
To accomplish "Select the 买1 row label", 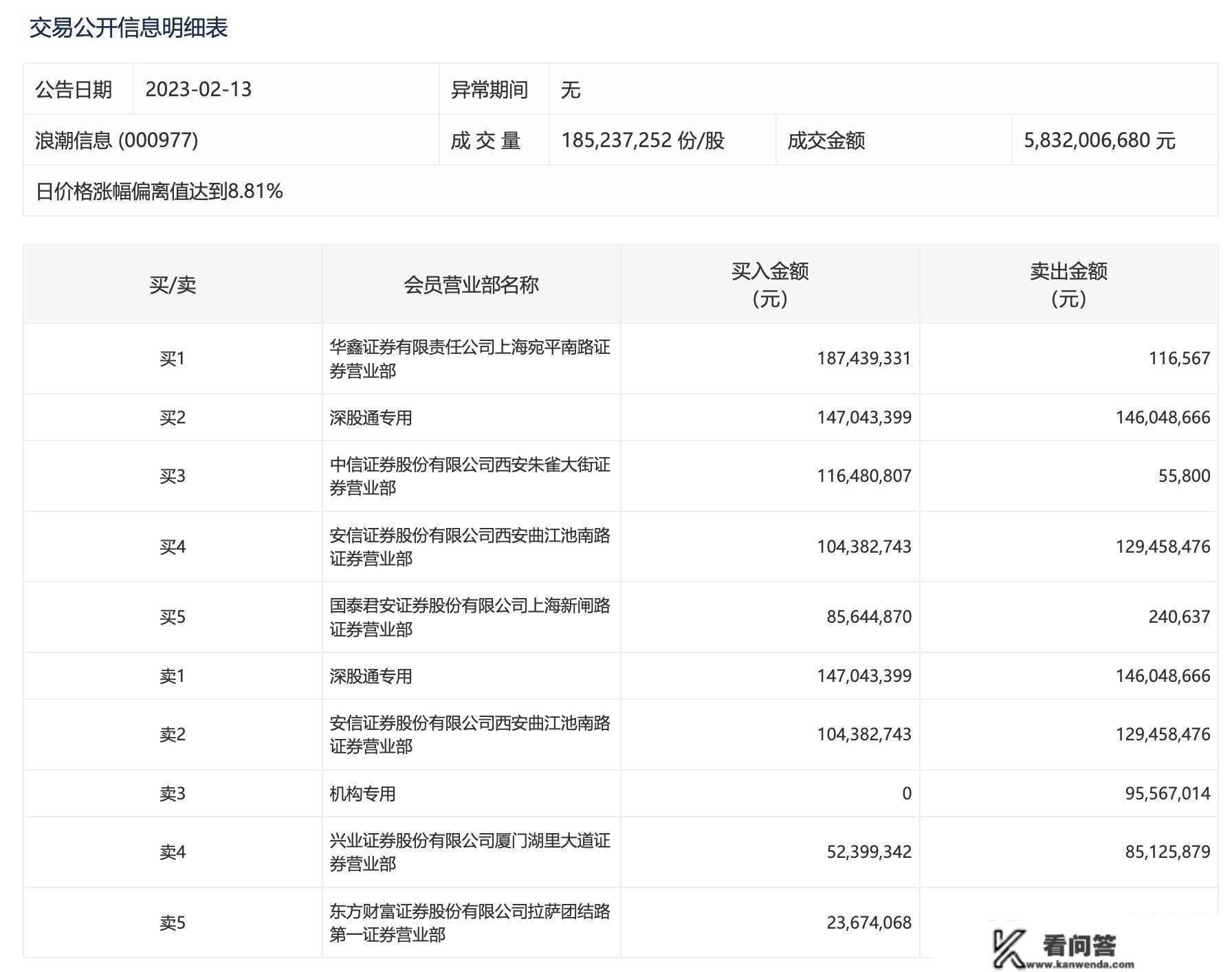I will [173, 359].
